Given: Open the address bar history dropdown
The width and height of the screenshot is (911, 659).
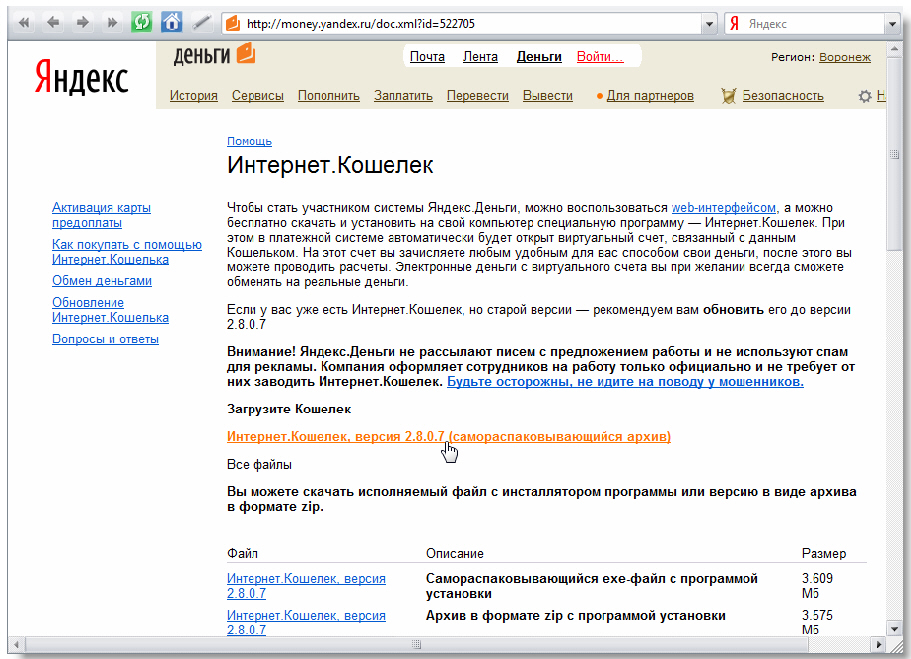Looking at the screenshot, I should point(710,23).
